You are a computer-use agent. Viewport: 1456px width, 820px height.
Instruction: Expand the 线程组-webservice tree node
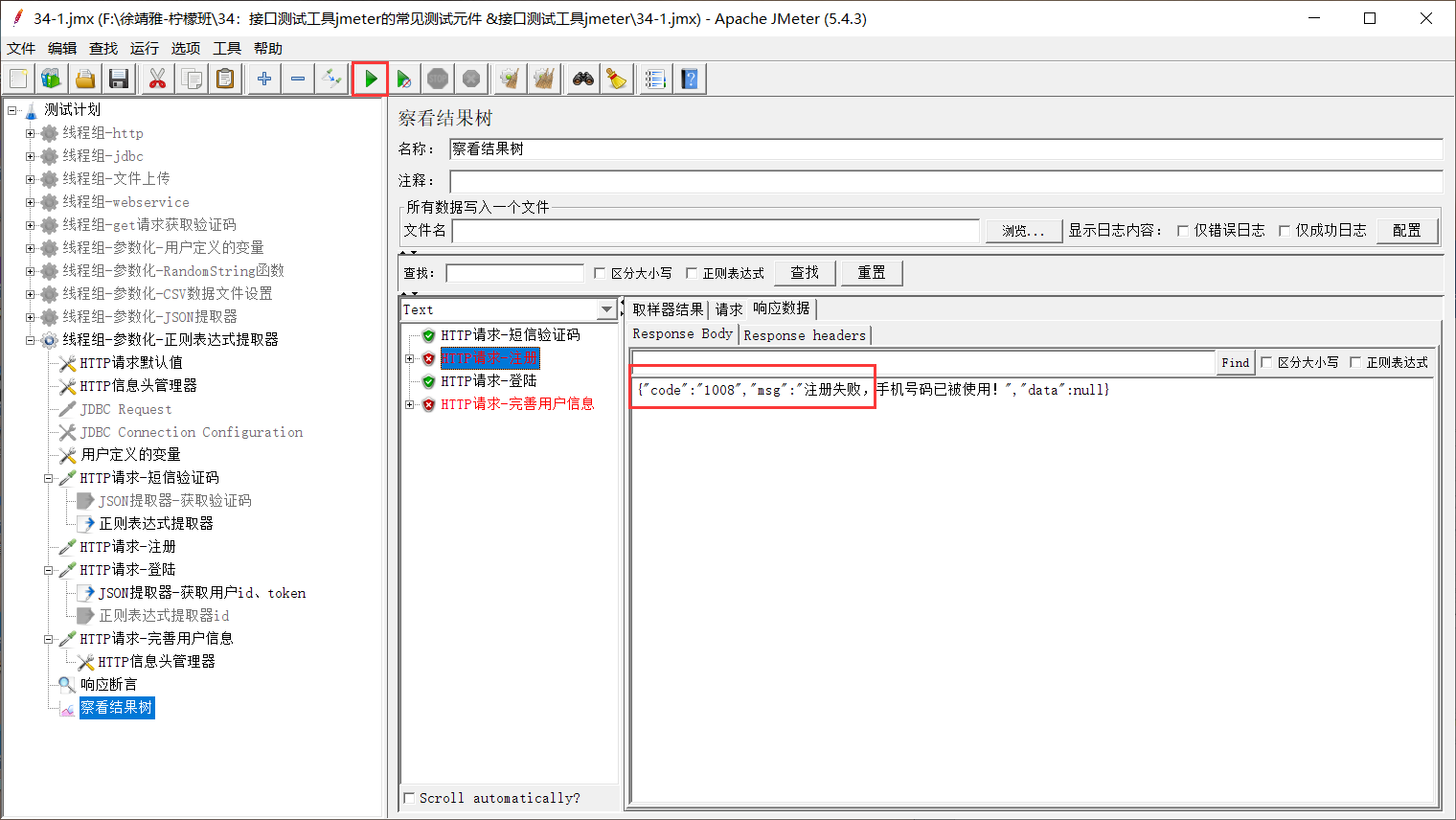click(30, 202)
